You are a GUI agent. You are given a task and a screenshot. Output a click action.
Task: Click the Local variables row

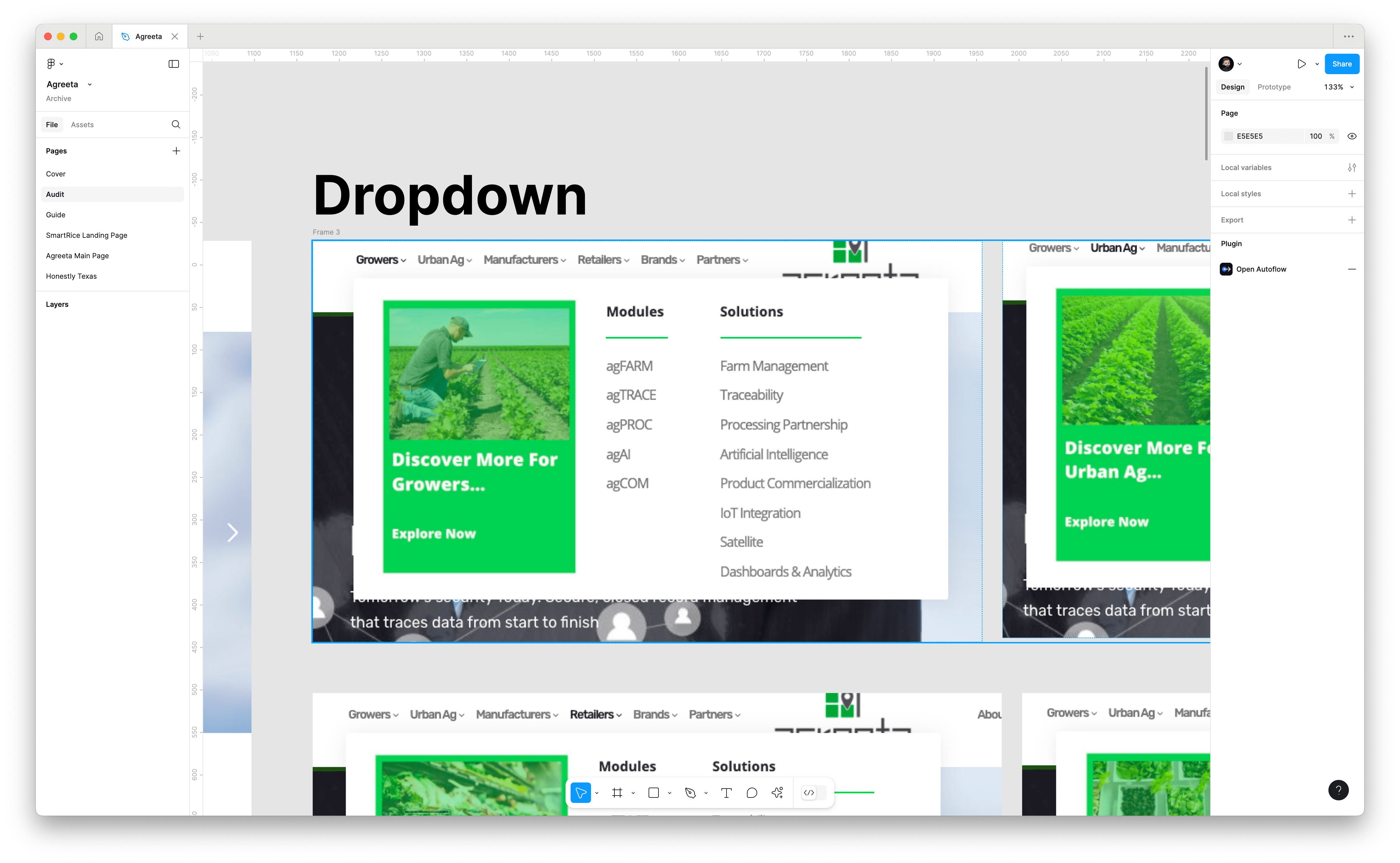pyautogui.click(x=1287, y=167)
